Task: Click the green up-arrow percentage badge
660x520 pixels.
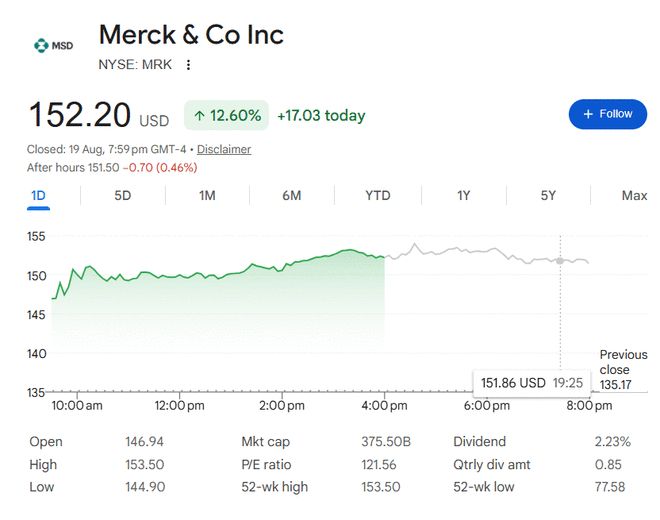Action: (226, 115)
